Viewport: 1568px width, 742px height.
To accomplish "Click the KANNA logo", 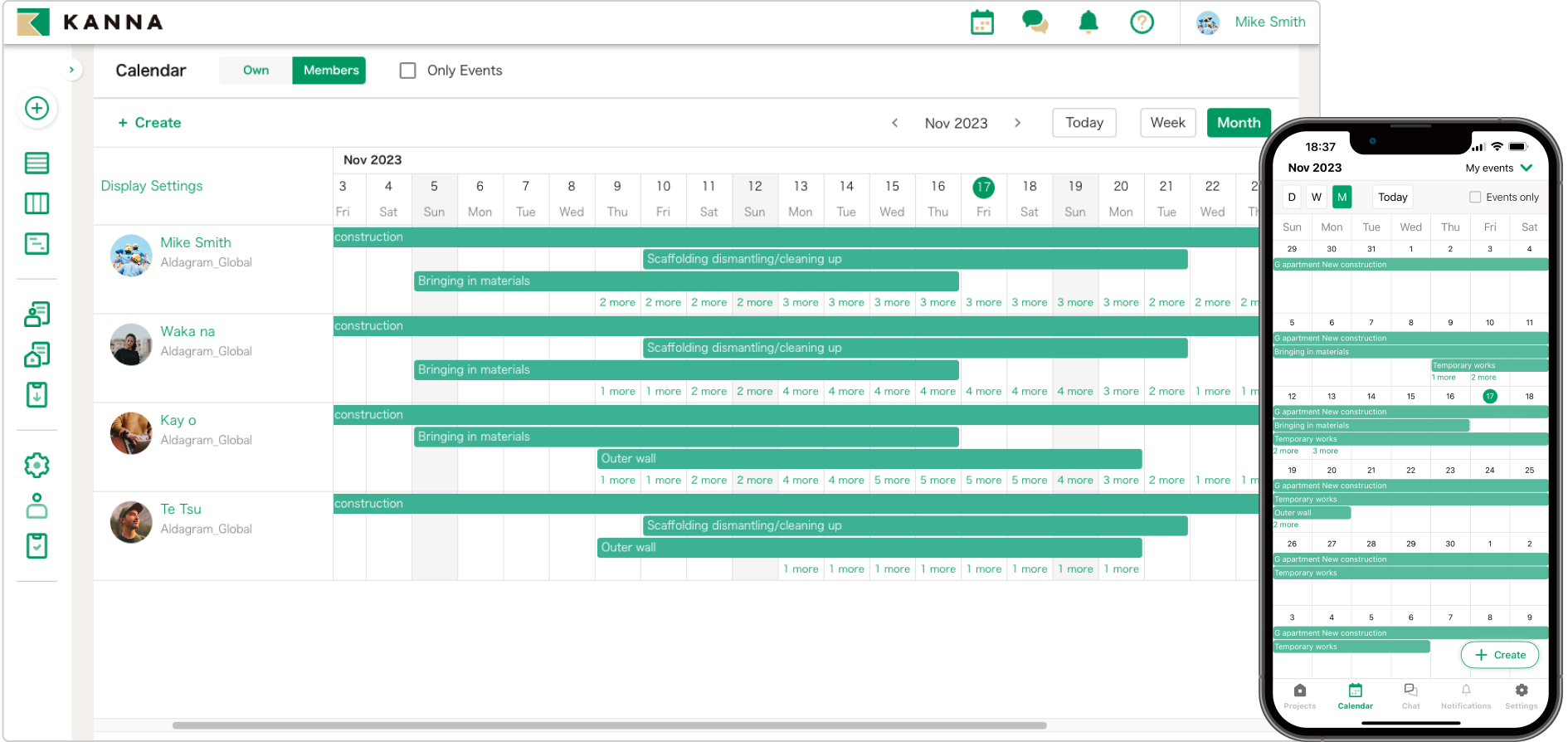I will tap(90, 22).
